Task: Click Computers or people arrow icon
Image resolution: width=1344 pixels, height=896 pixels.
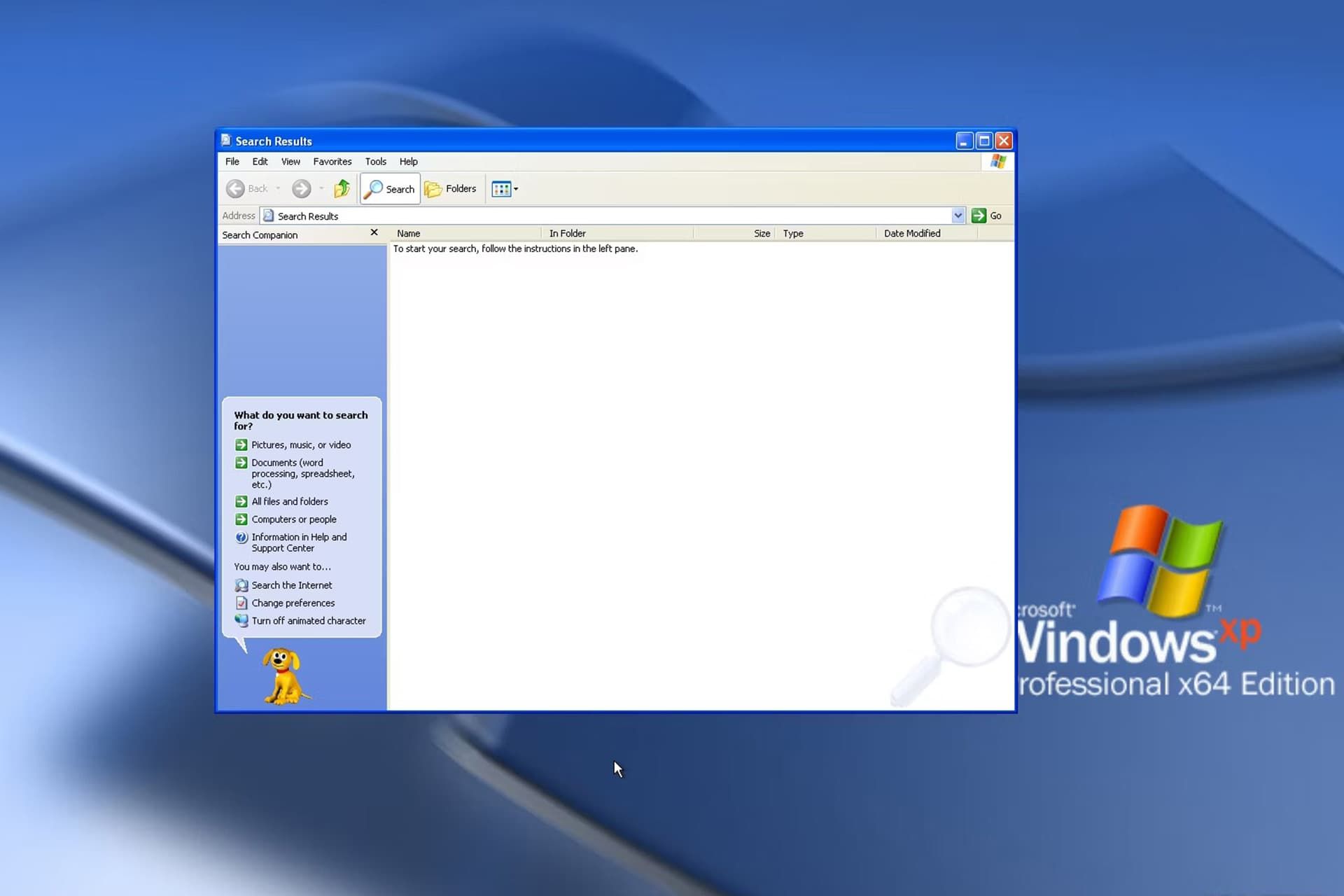Action: (x=241, y=519)
